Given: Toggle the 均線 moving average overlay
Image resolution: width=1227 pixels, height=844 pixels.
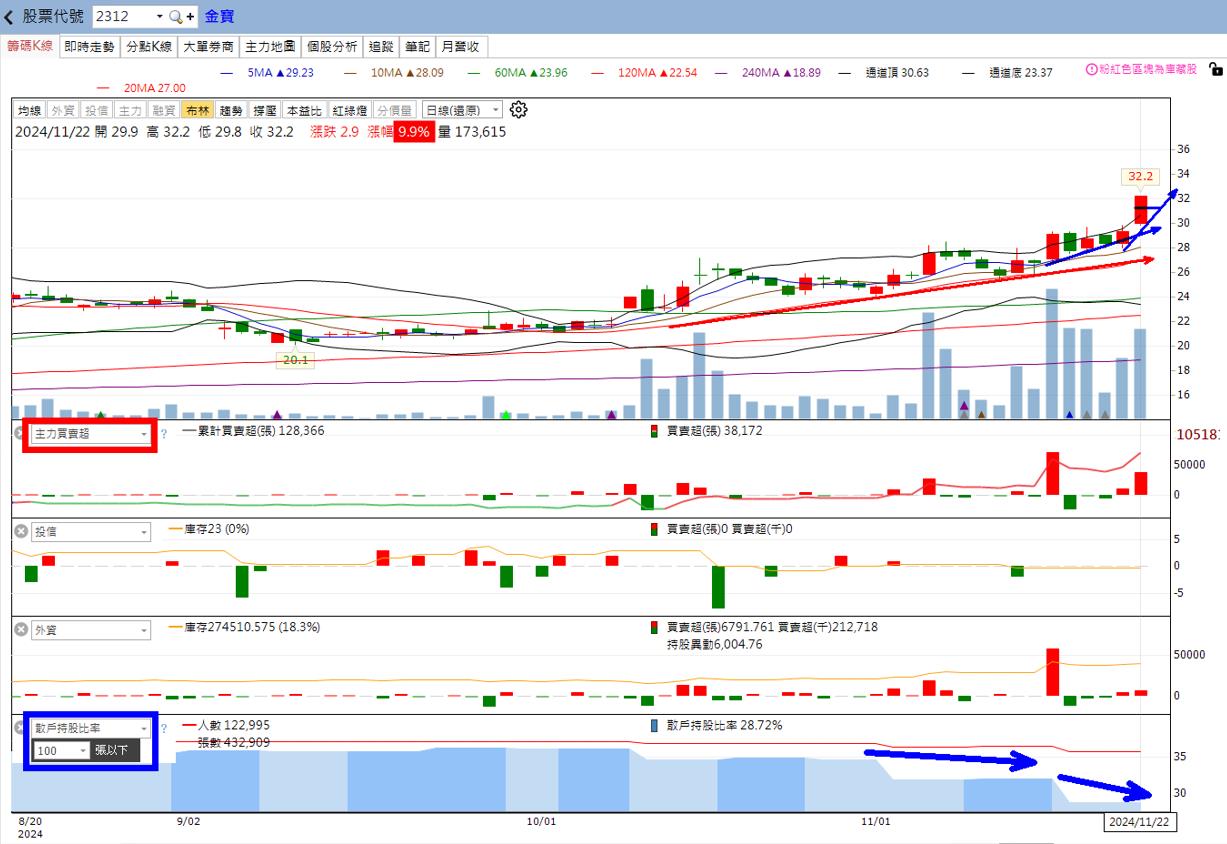Looking at the screenshot, I should click(x=30, y=111).
